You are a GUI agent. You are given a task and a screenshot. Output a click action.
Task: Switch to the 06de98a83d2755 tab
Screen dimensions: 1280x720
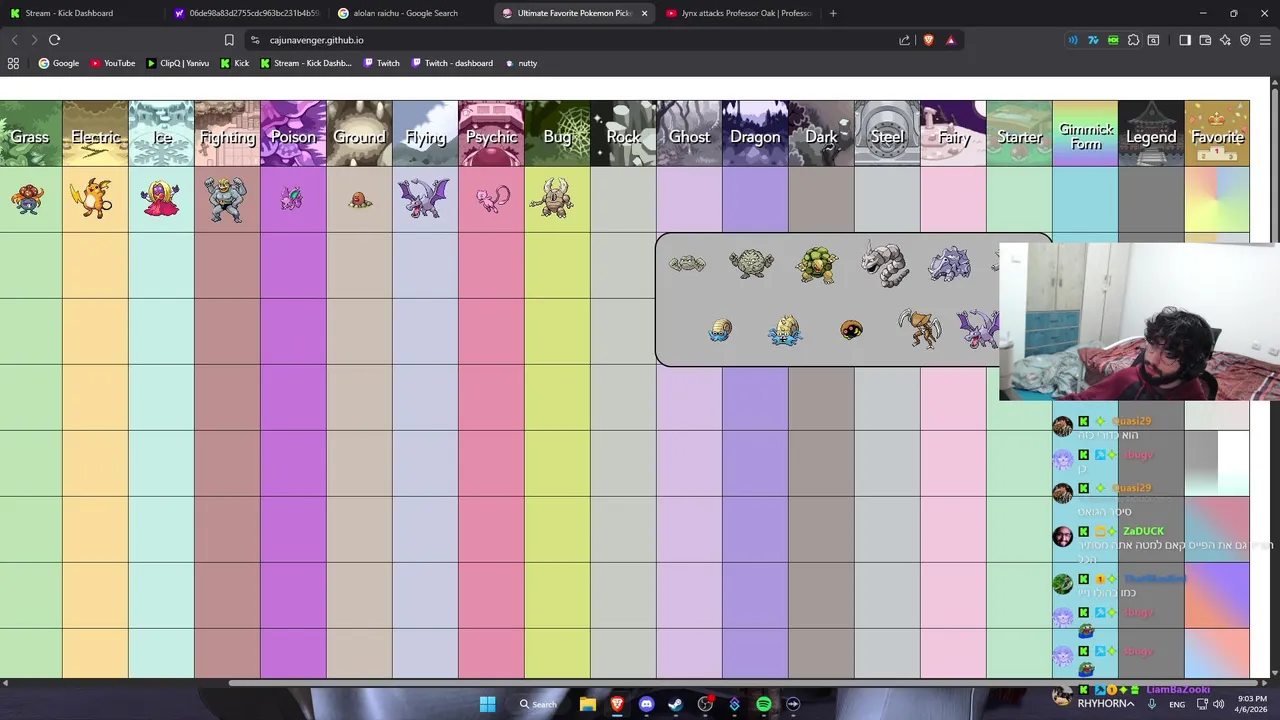tap(246, 13)
